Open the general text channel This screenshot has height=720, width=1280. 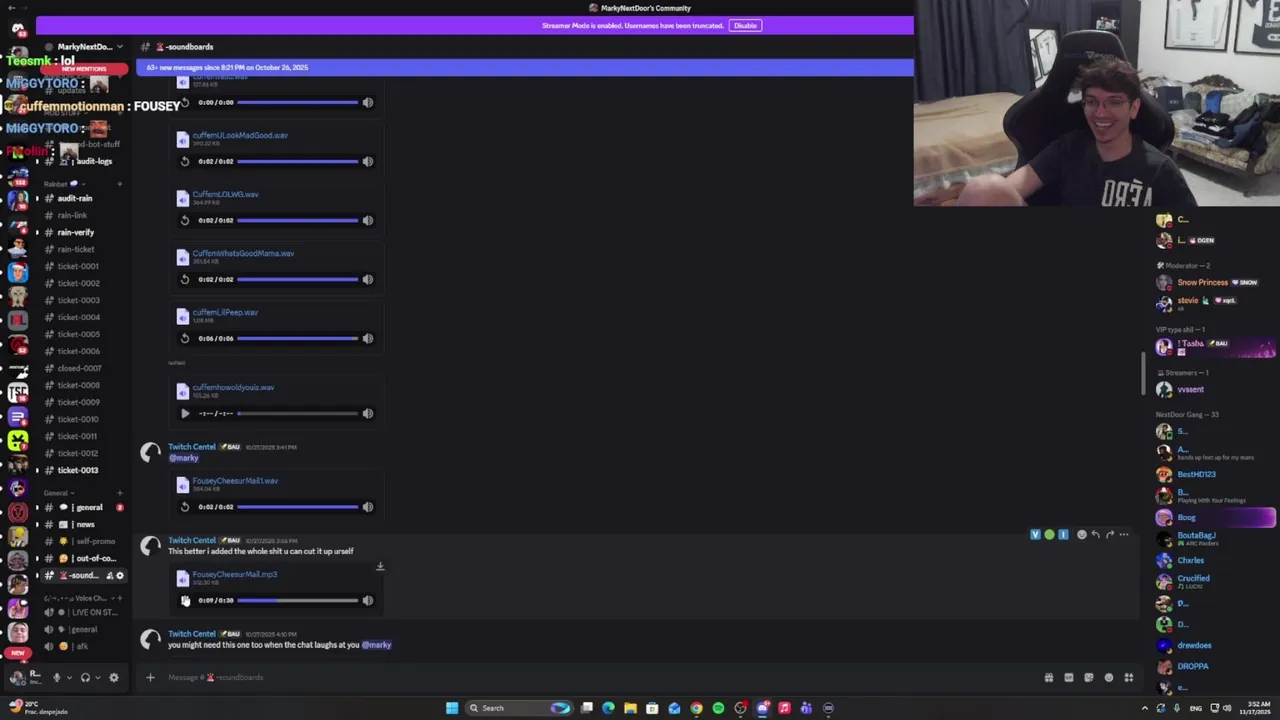(x=82, y=507)
